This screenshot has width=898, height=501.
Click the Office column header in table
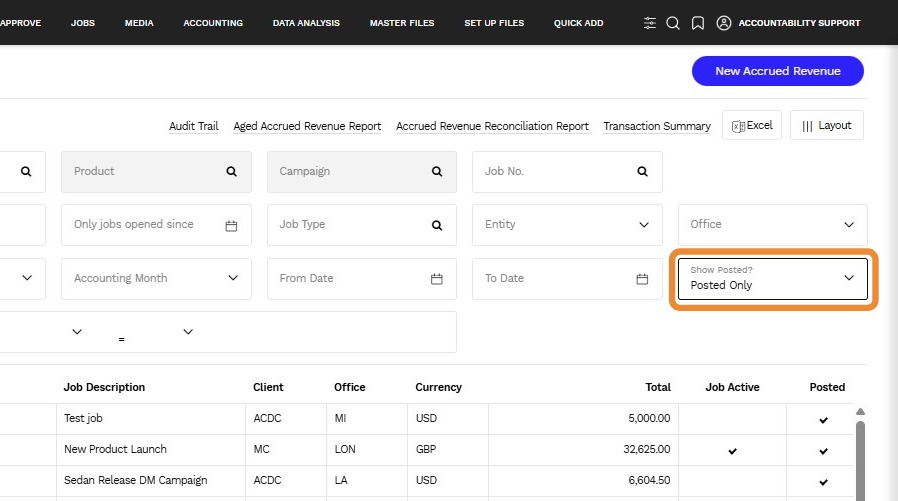(x=349, y=387)
